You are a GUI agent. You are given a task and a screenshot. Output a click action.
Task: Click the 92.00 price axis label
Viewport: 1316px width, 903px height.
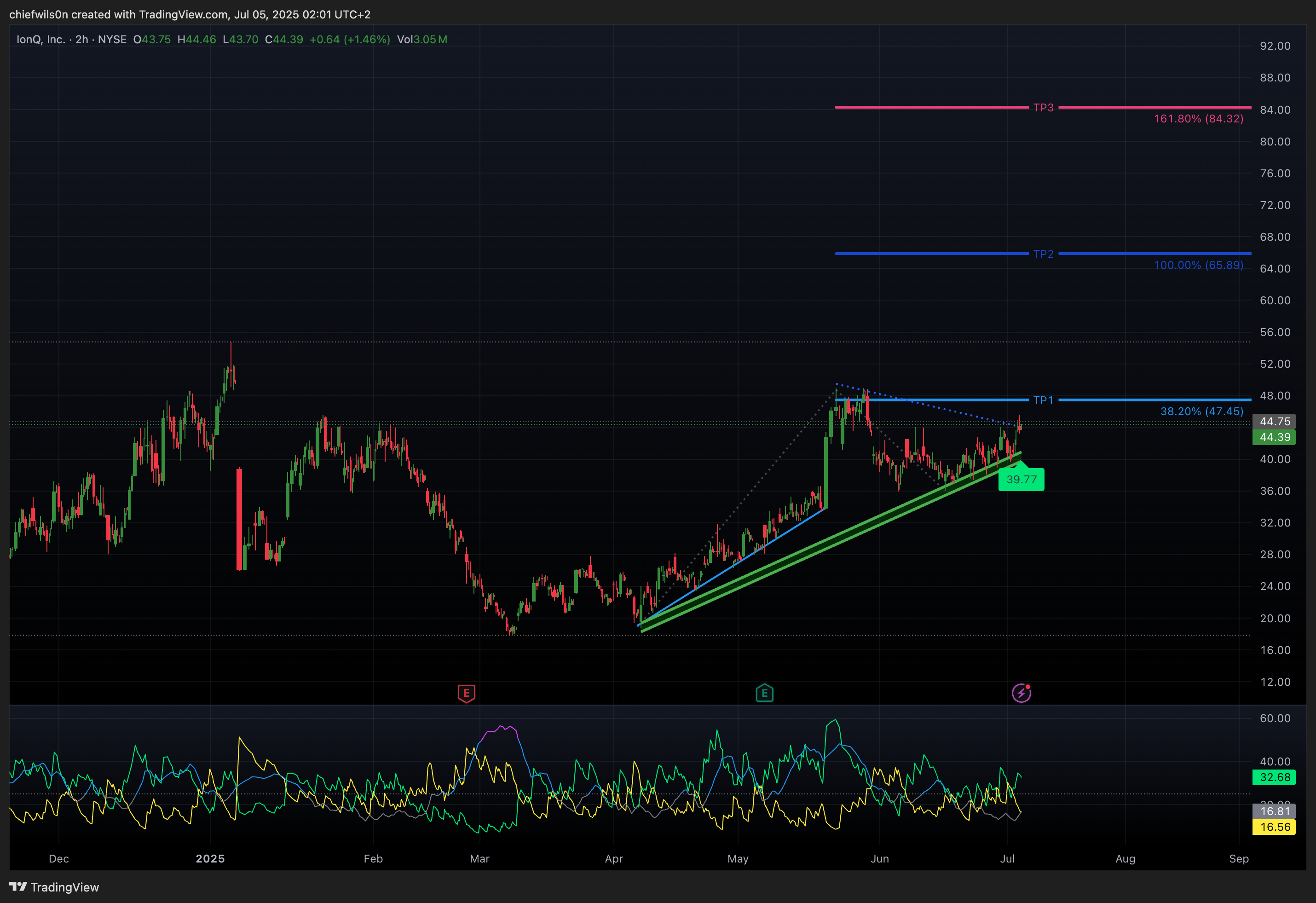coord(1275,46)
